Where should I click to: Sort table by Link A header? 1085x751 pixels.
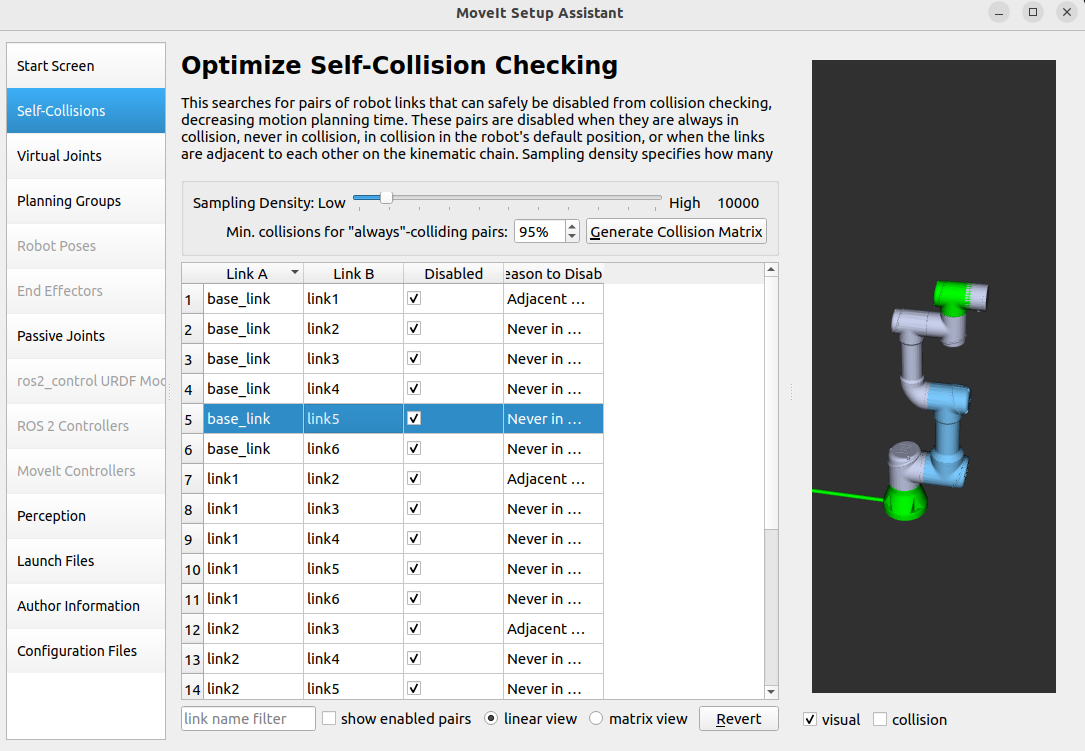tap(253, 273)
